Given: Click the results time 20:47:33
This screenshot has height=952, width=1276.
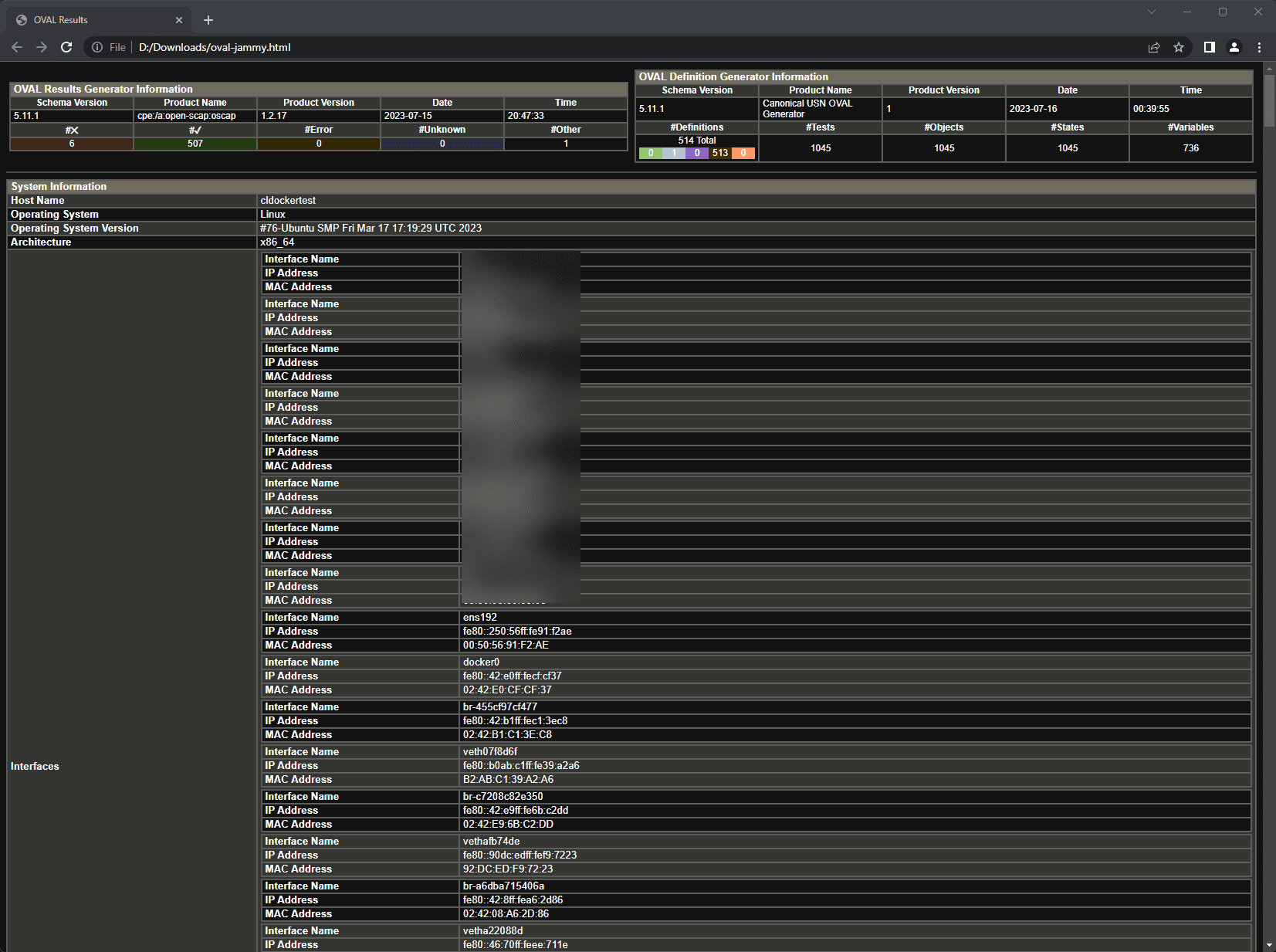Looking at the screenshot, I should click(x=526, y=116).
